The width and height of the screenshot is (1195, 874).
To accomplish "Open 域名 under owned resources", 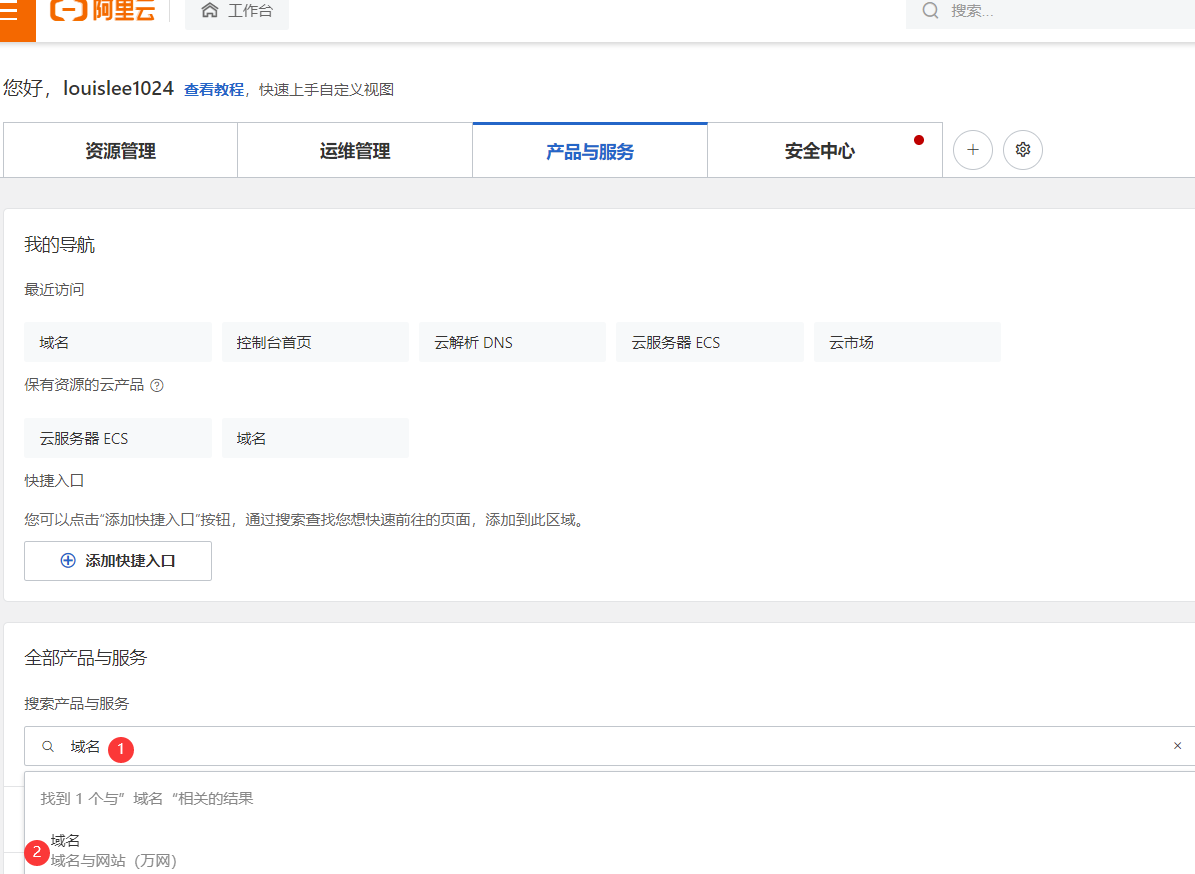I will tap(316, 438).
